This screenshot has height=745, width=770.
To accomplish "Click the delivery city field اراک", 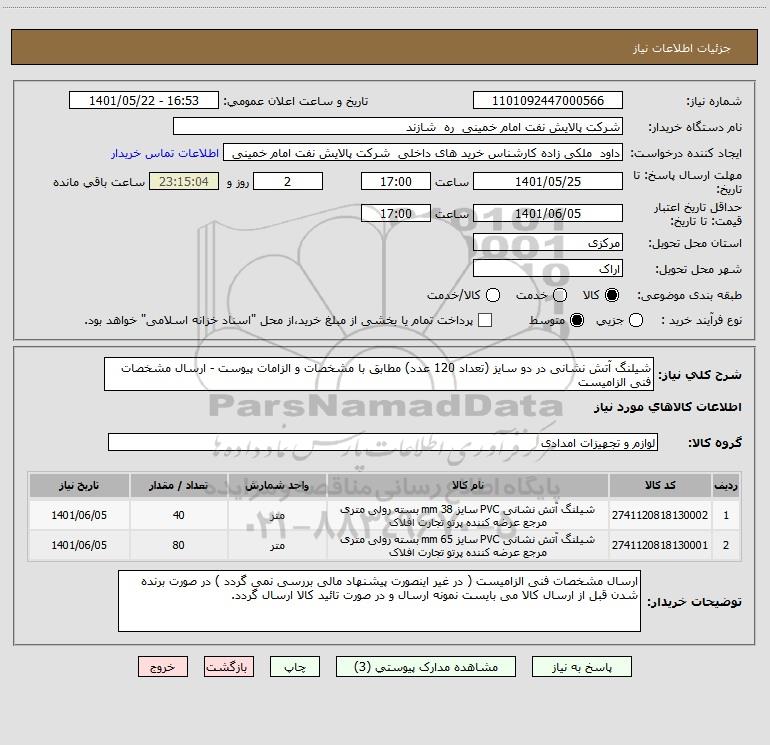I will pyautogui.click(x=548, y=269).
